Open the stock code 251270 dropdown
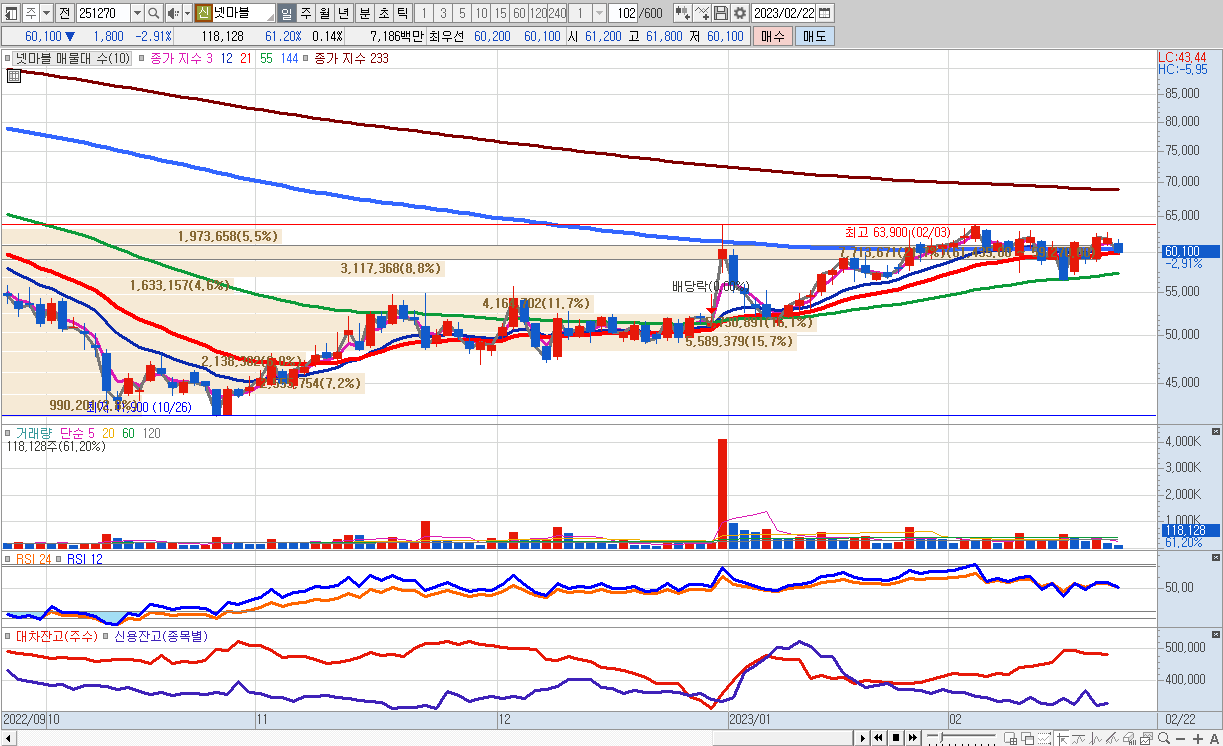Viewport: 1223px width, 746px height. (x=137, y=13)
